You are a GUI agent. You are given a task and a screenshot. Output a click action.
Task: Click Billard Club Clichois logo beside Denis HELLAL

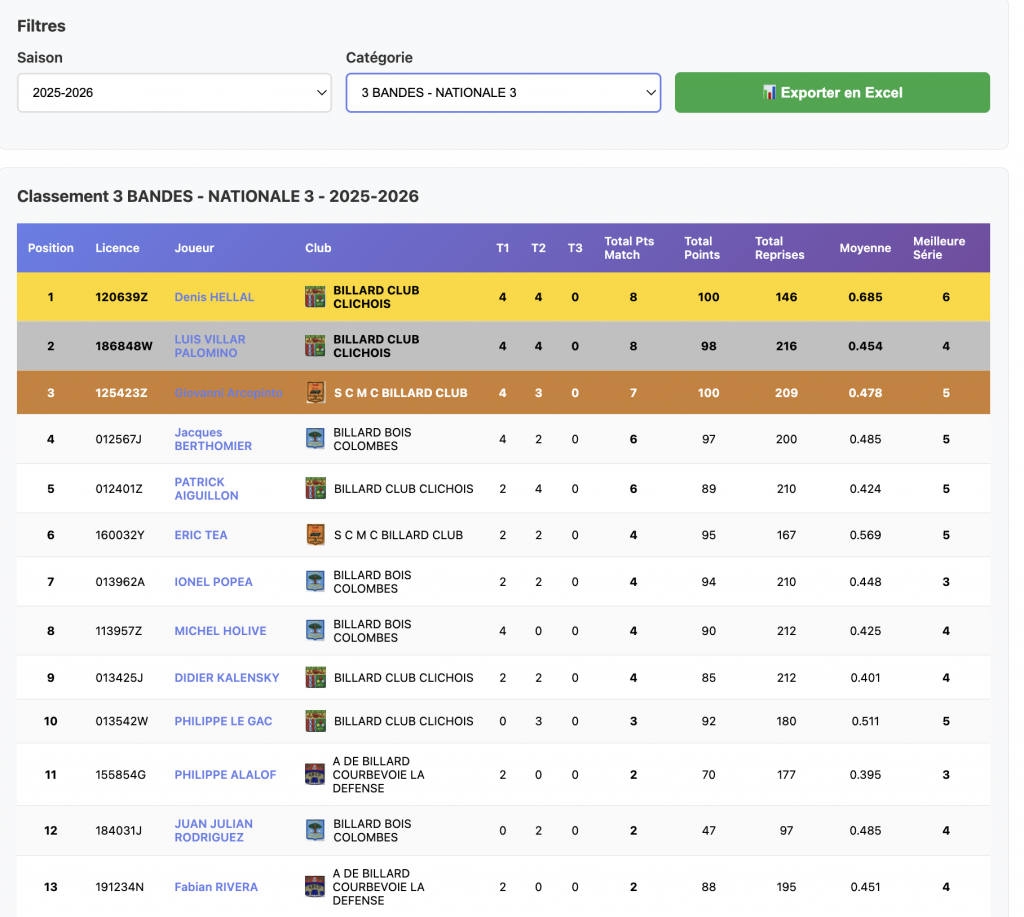pyautogui.click(x=315, y=297)
